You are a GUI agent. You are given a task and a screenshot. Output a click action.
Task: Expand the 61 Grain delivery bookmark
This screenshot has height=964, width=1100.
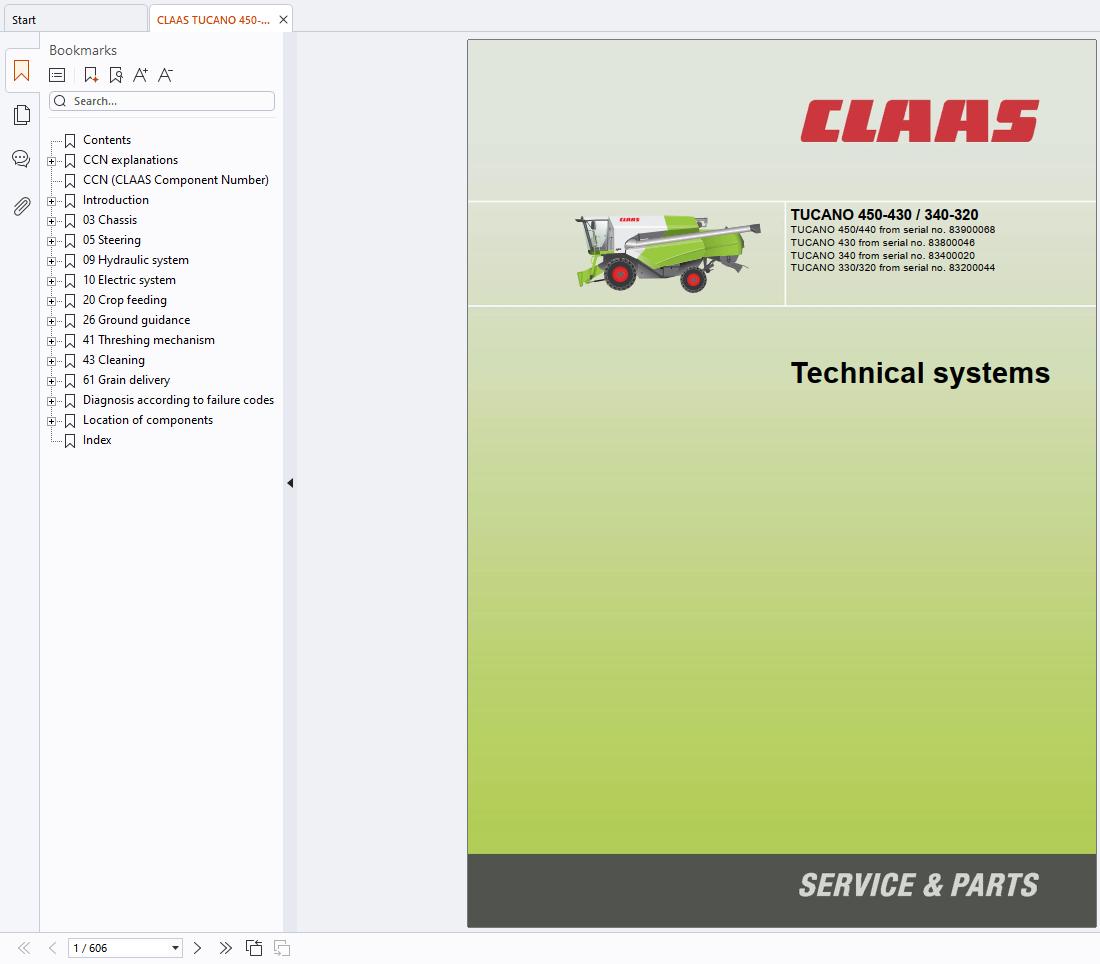(x=51, y=381)
